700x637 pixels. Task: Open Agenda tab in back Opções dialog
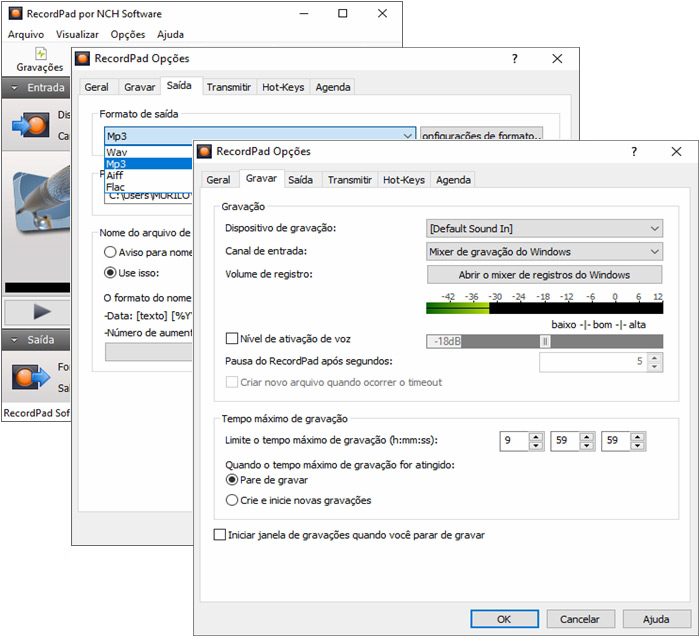click(333, 87)
